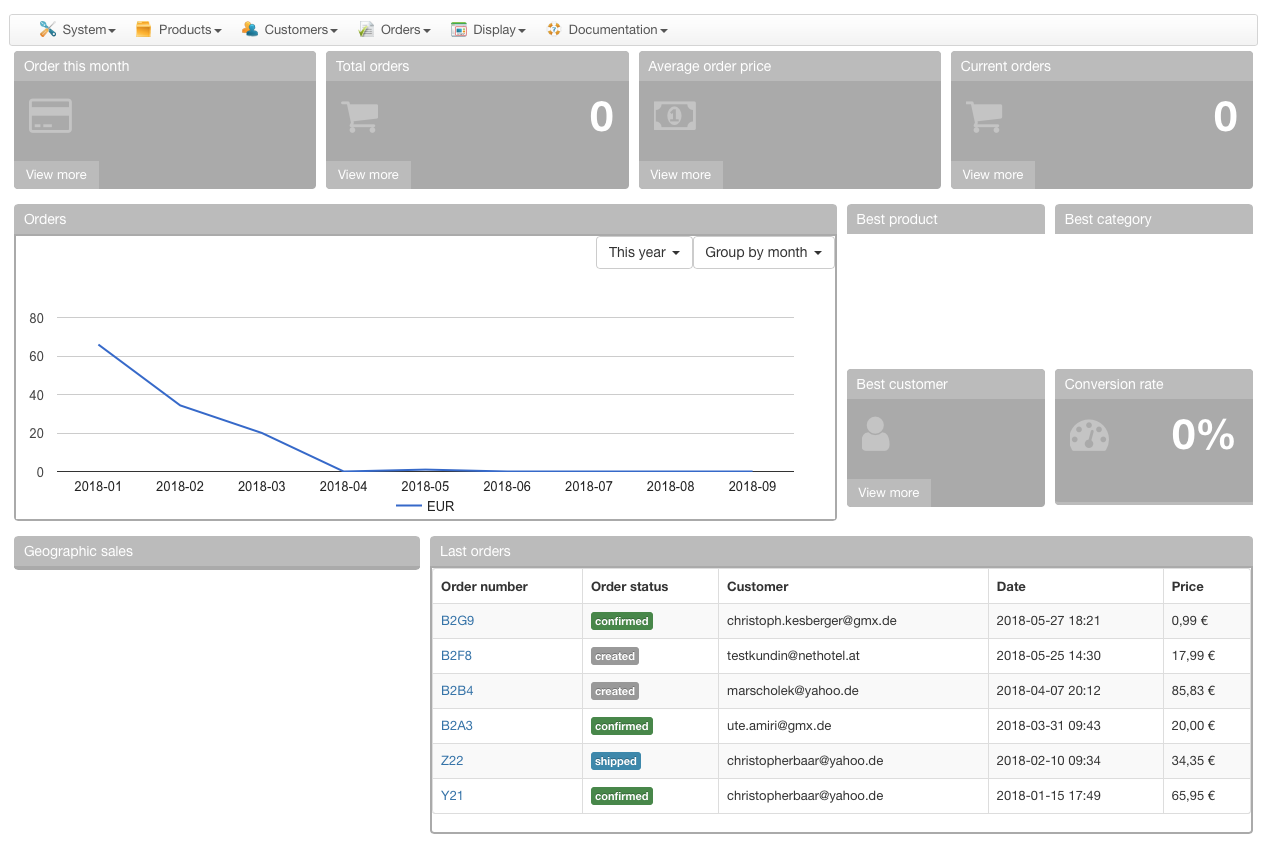Click the Products box icon
The height and width of the screenshot is (841, 1261).
(x=143, y=29)
